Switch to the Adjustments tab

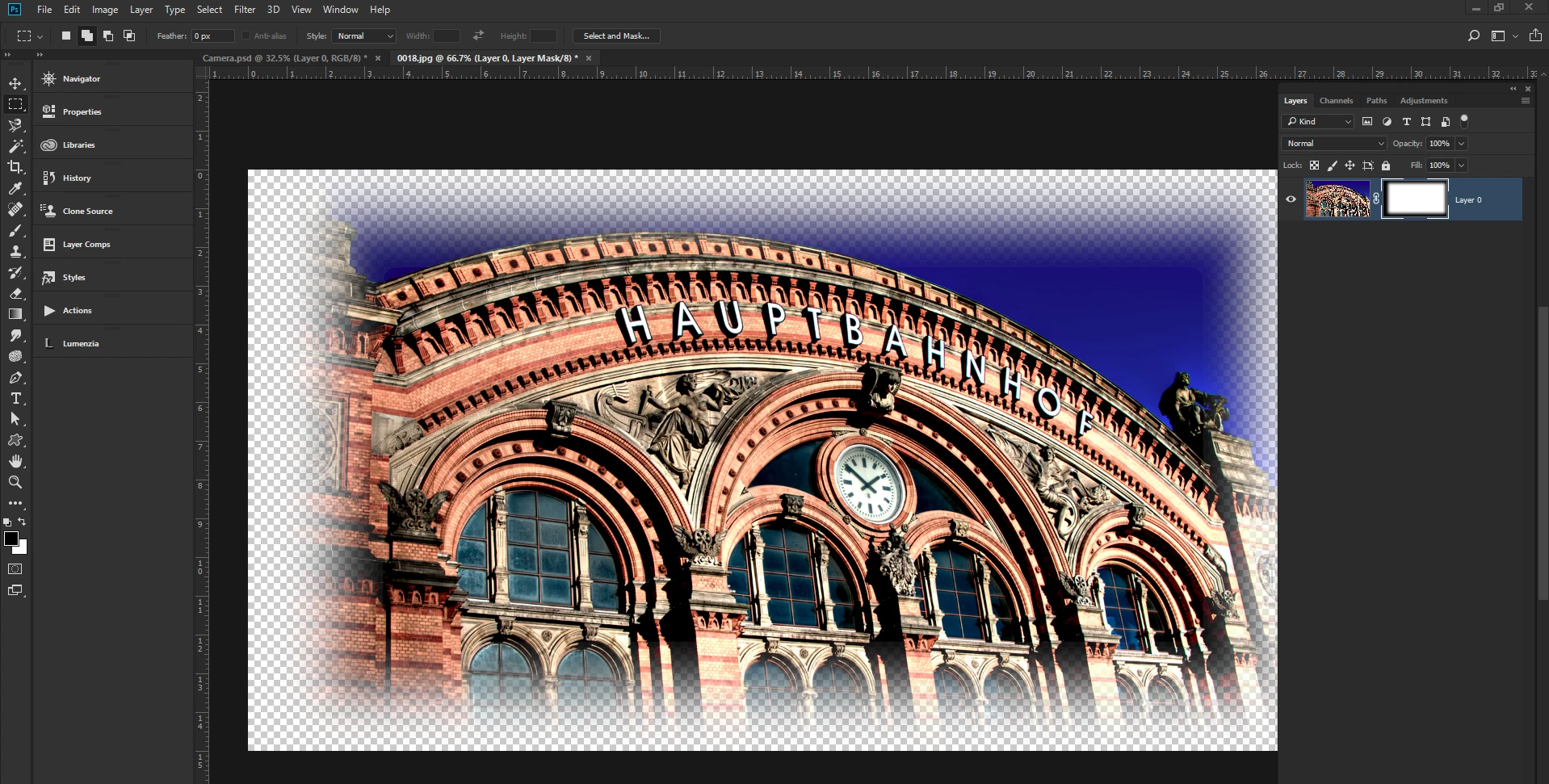coord(1424,101)
